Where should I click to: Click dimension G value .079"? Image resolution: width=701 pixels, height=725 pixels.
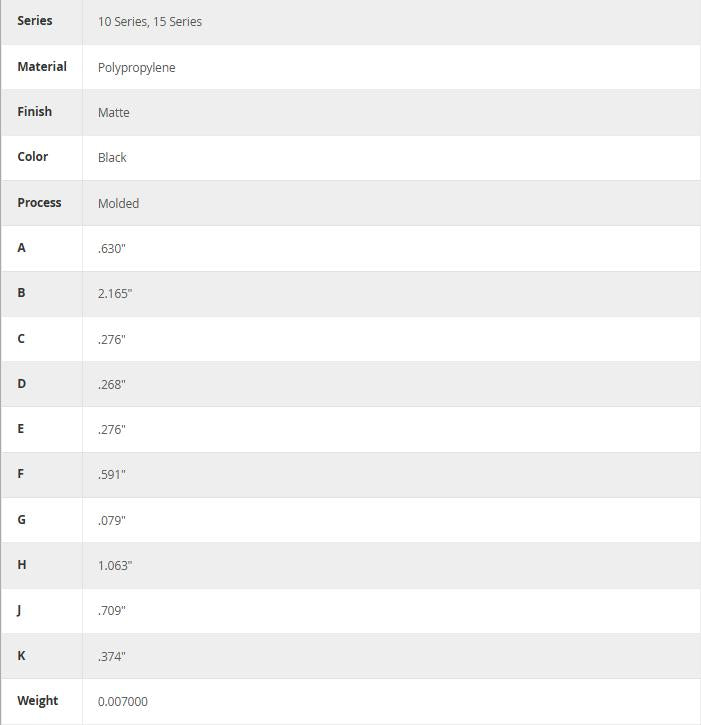[112, 521]
